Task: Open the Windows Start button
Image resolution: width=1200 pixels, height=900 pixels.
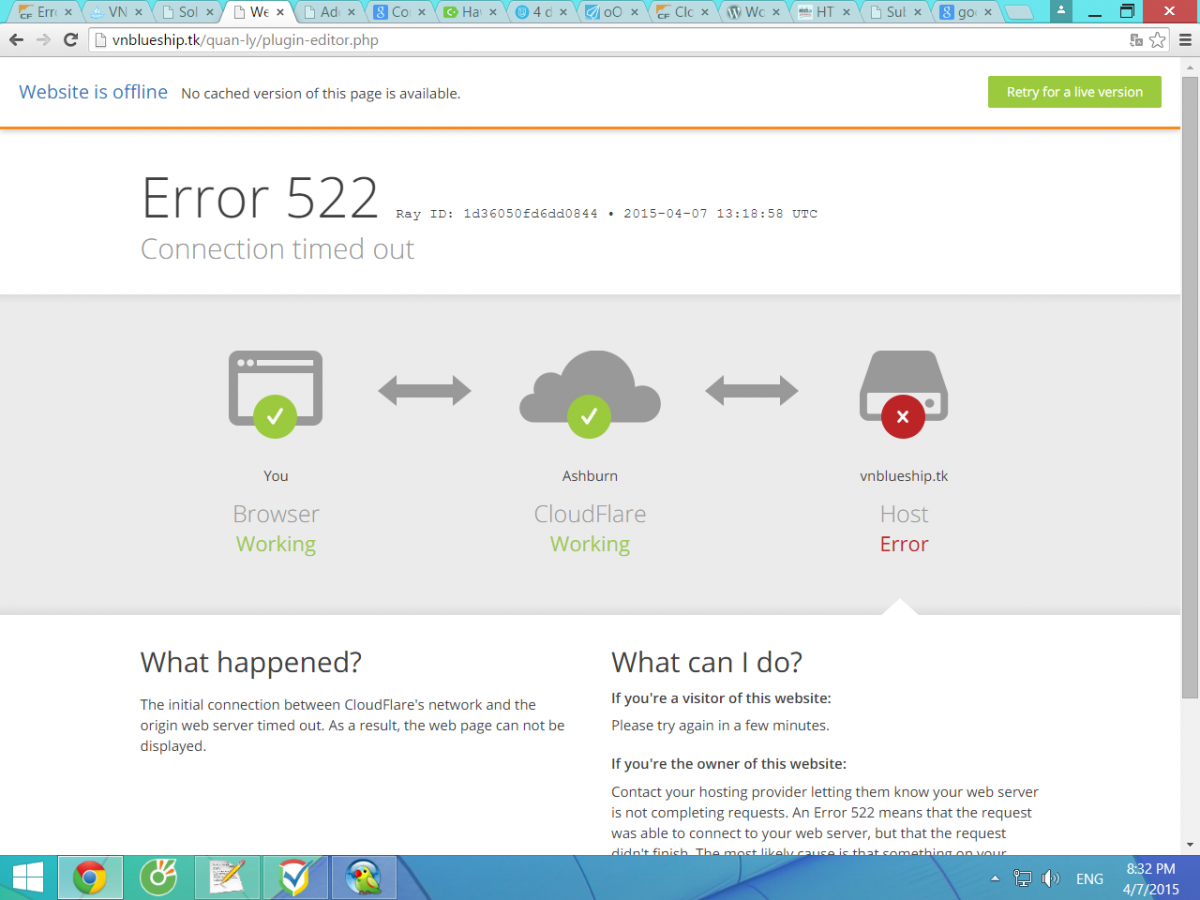Action: click(x=27, y=878)
